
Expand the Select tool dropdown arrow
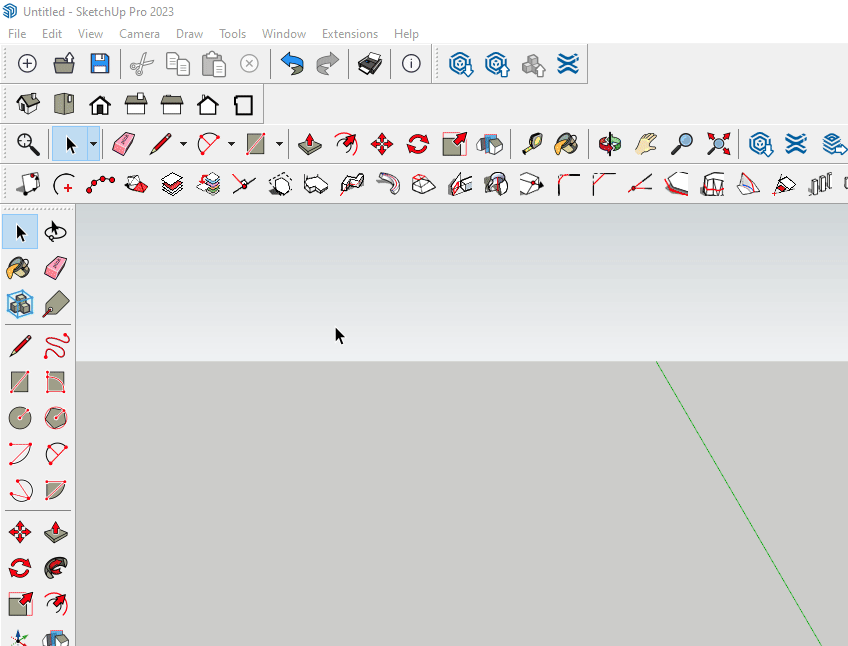(x=94, y=144)
